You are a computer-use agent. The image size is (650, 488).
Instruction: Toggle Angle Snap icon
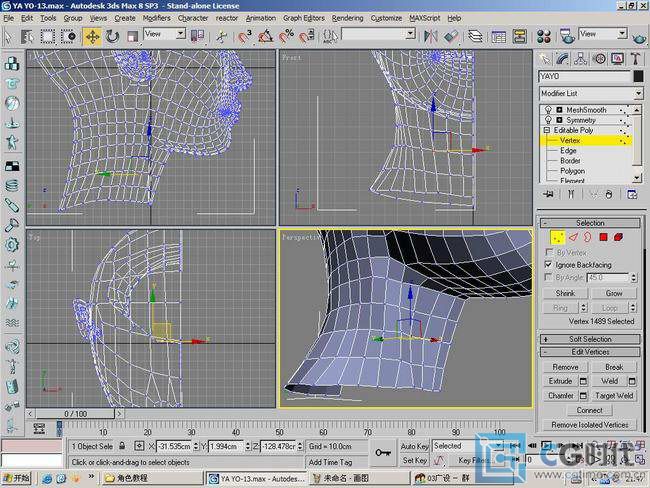coord(265,36)
